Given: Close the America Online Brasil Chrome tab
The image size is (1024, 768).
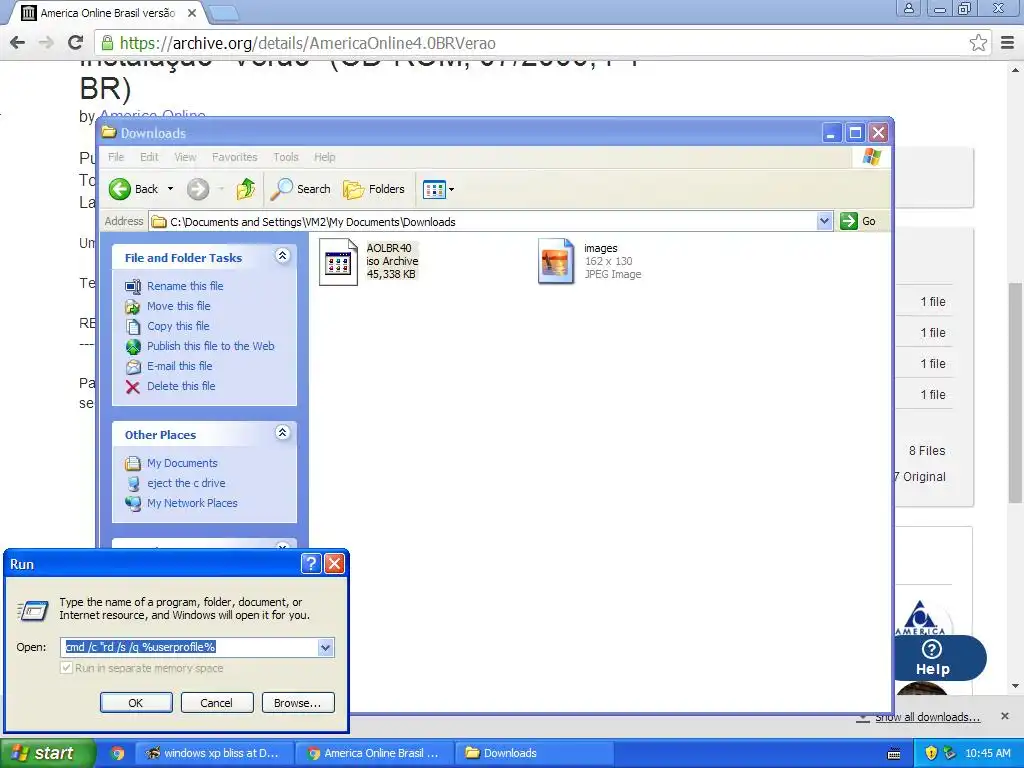Looking at the screenshot, I should [x=192, y=12].
